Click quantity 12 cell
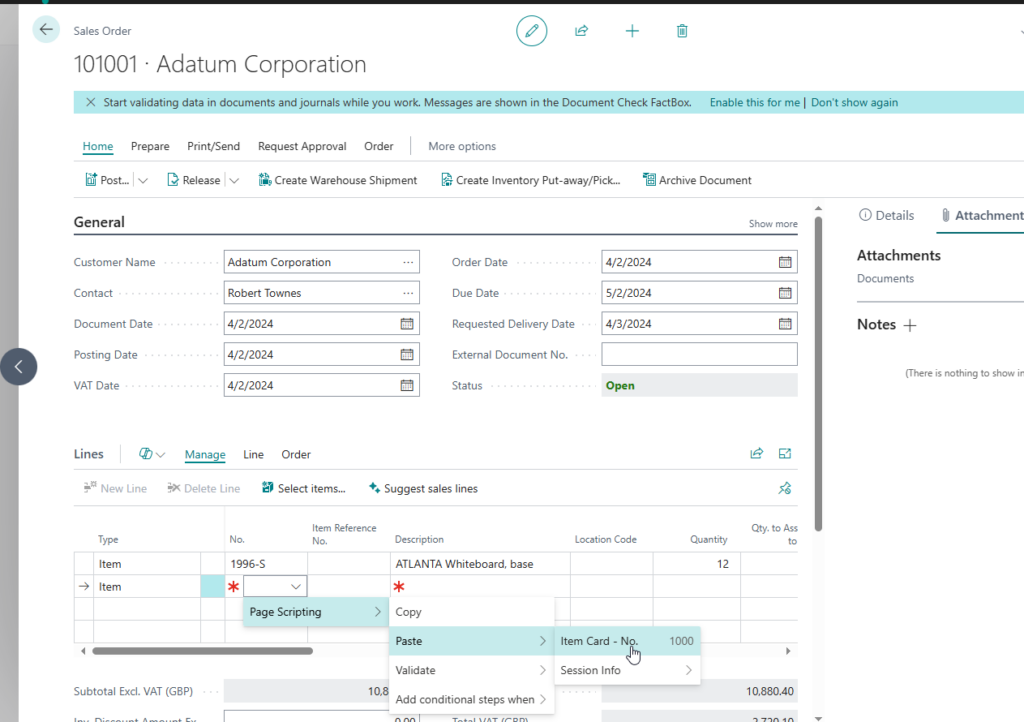This screenshot has width=1024, height=722. point(696,564)
